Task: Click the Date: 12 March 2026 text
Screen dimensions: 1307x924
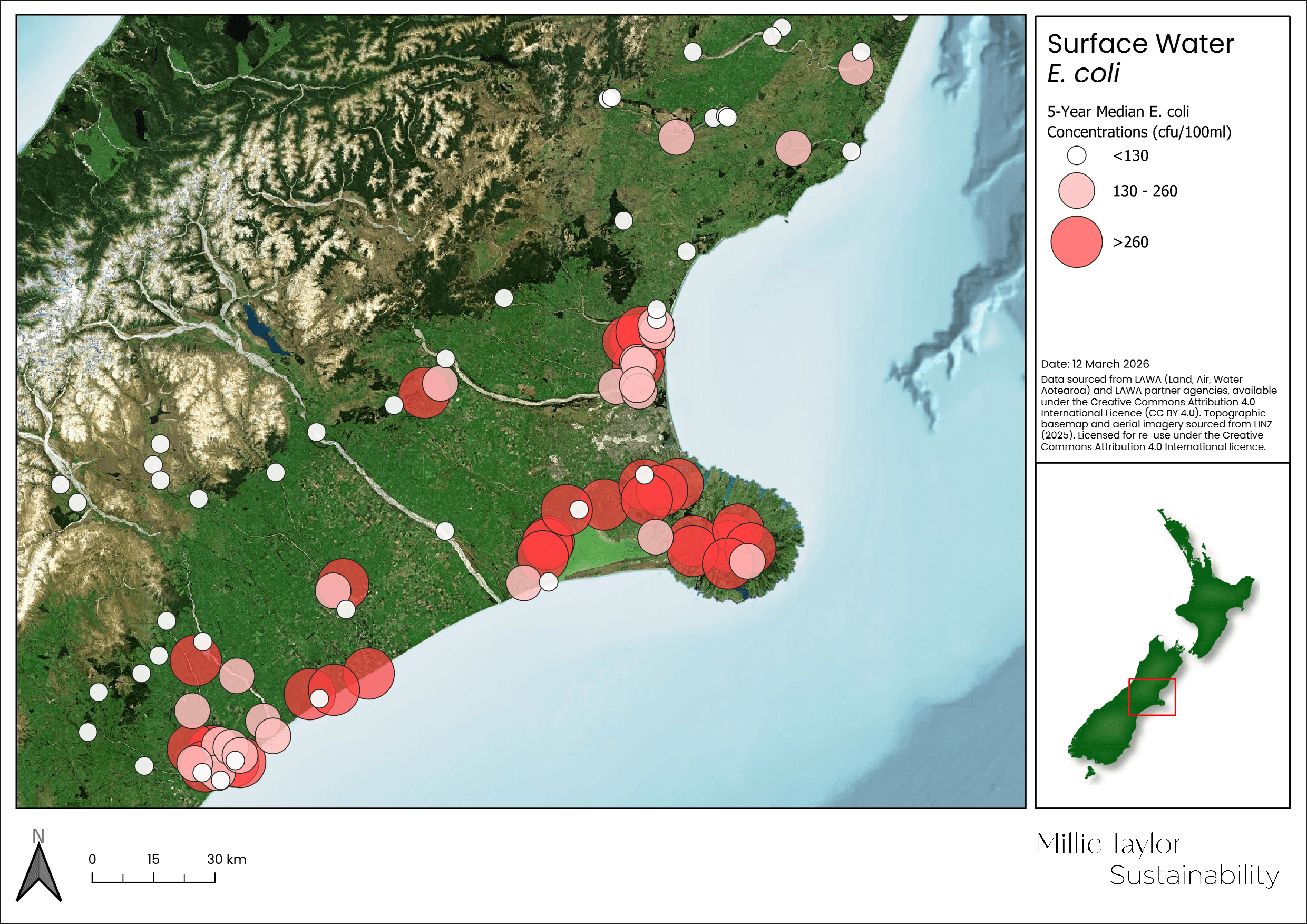Action: pos(1095,364)
